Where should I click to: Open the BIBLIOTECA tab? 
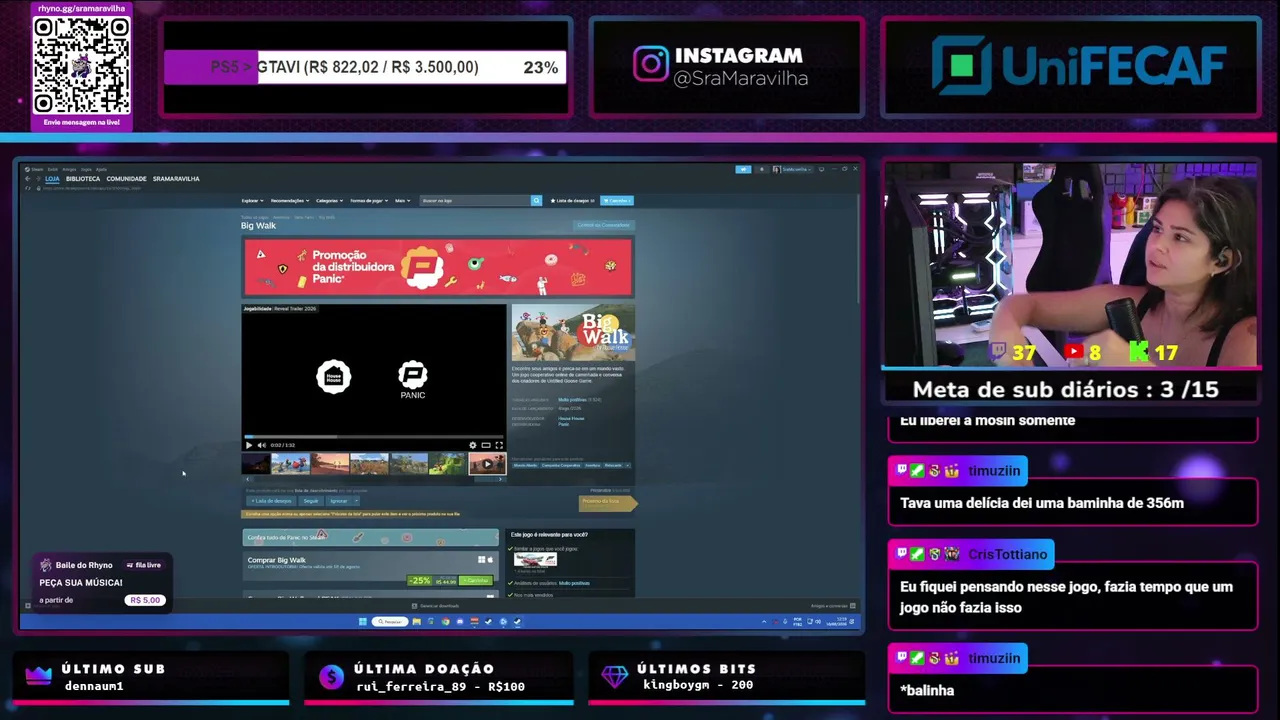pyautogui.click(x=83, y=179)
